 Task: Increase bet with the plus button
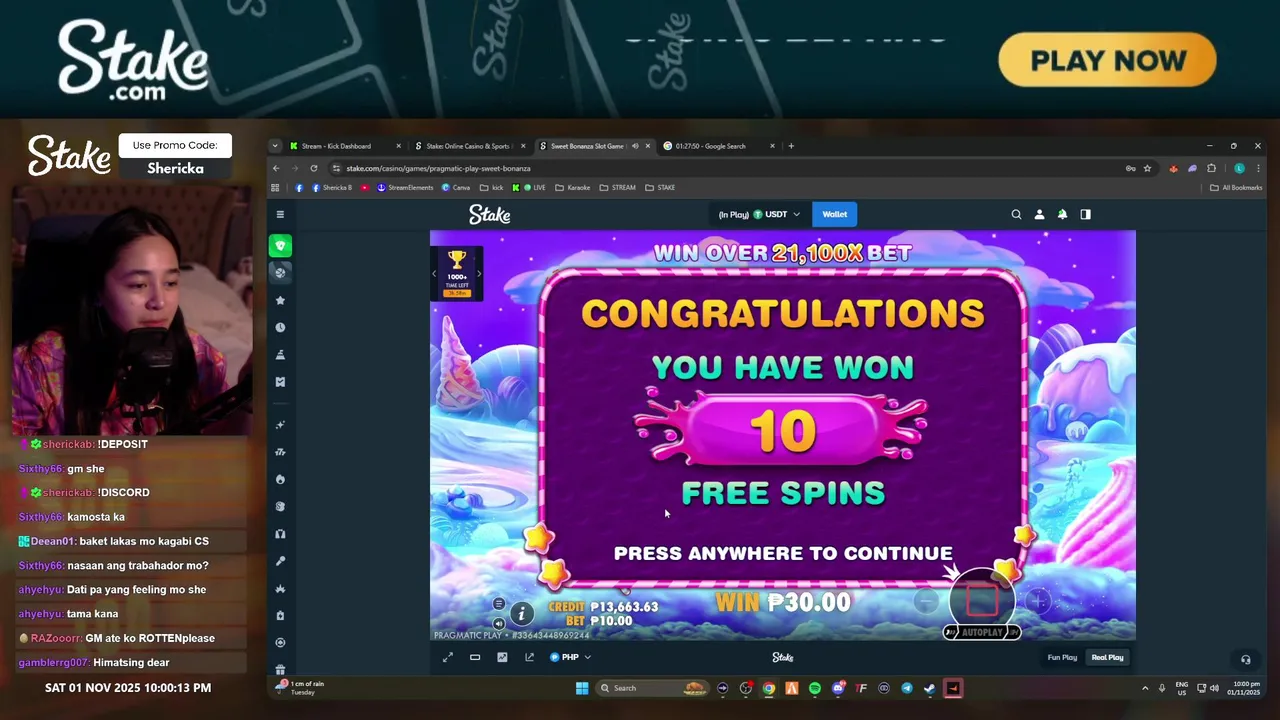pyautogui.click(x=1039, y=601)
